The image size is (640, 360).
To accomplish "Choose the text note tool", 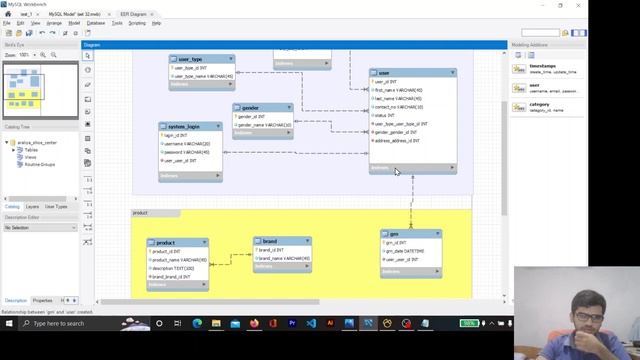I will tap(88, 112).
